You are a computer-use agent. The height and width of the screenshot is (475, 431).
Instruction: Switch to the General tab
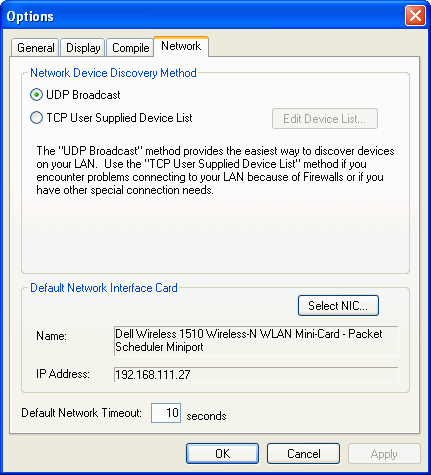pyautogui.click(x=35, y=48)
